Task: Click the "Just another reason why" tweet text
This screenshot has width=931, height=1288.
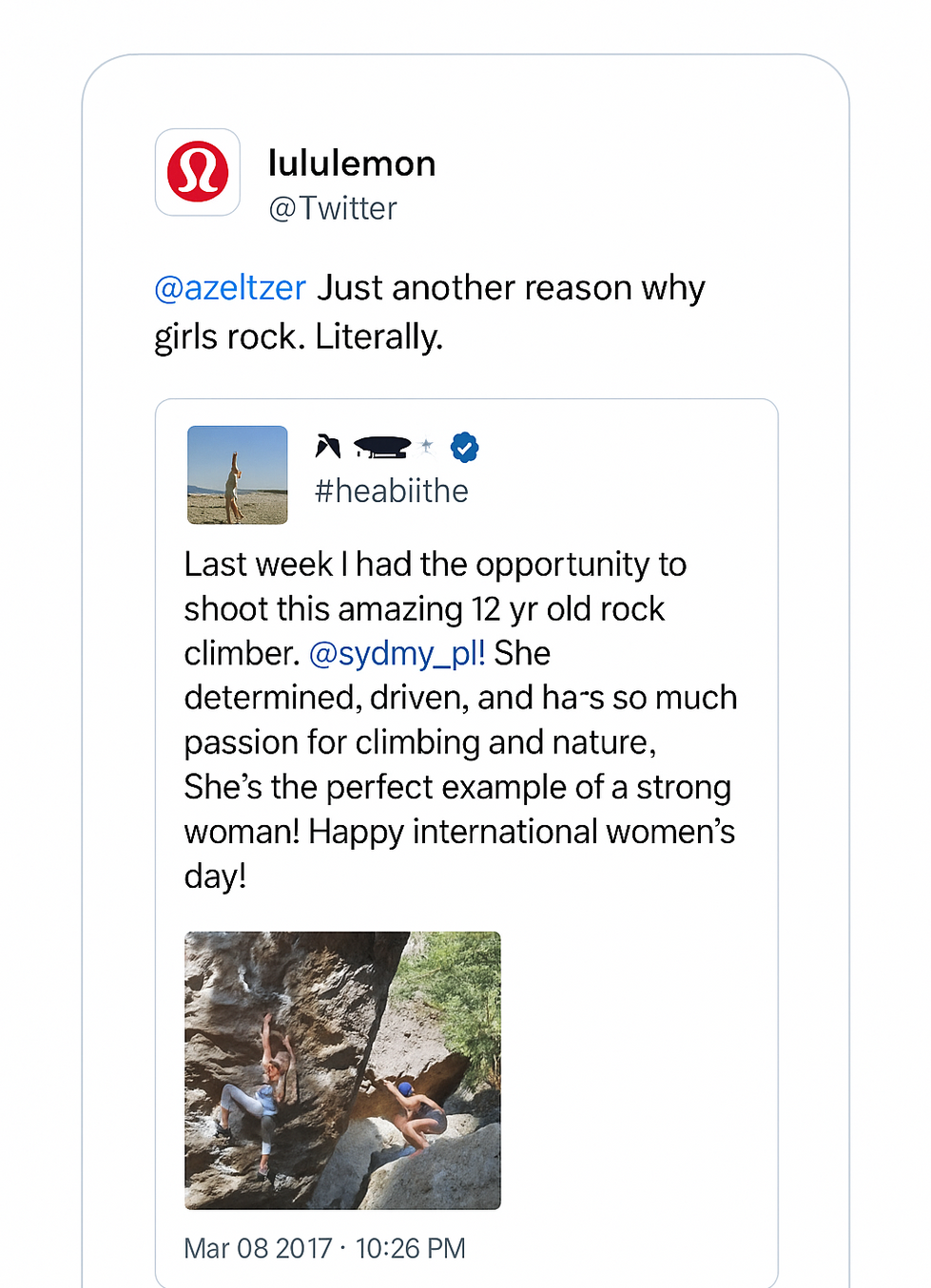Action: pos(511,288)
